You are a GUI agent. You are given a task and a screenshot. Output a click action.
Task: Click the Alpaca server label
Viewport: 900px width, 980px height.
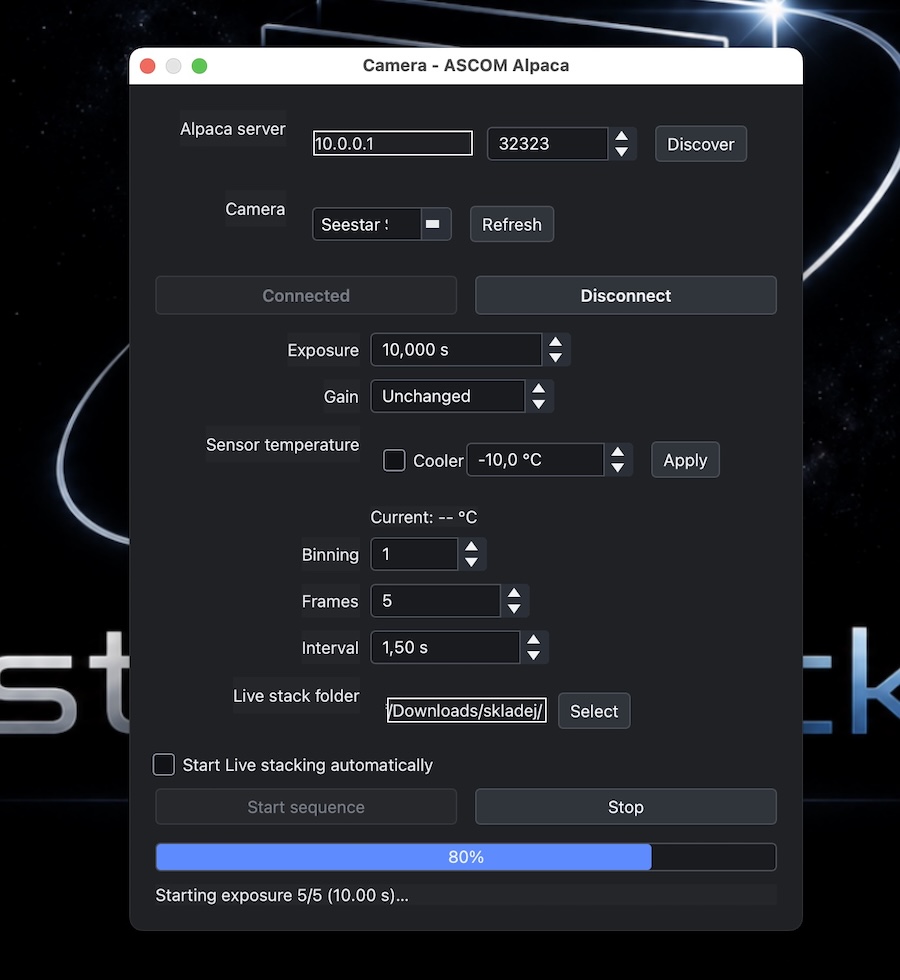coord(232,129)
